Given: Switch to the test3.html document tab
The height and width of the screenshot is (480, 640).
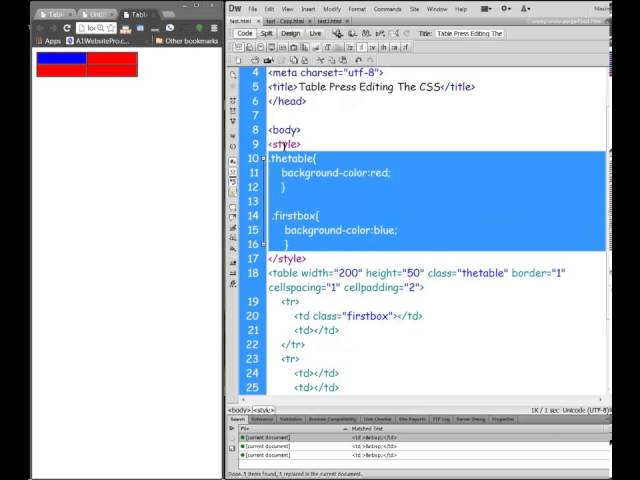Looking at the screenshot, I should click(x=329, y=21).
